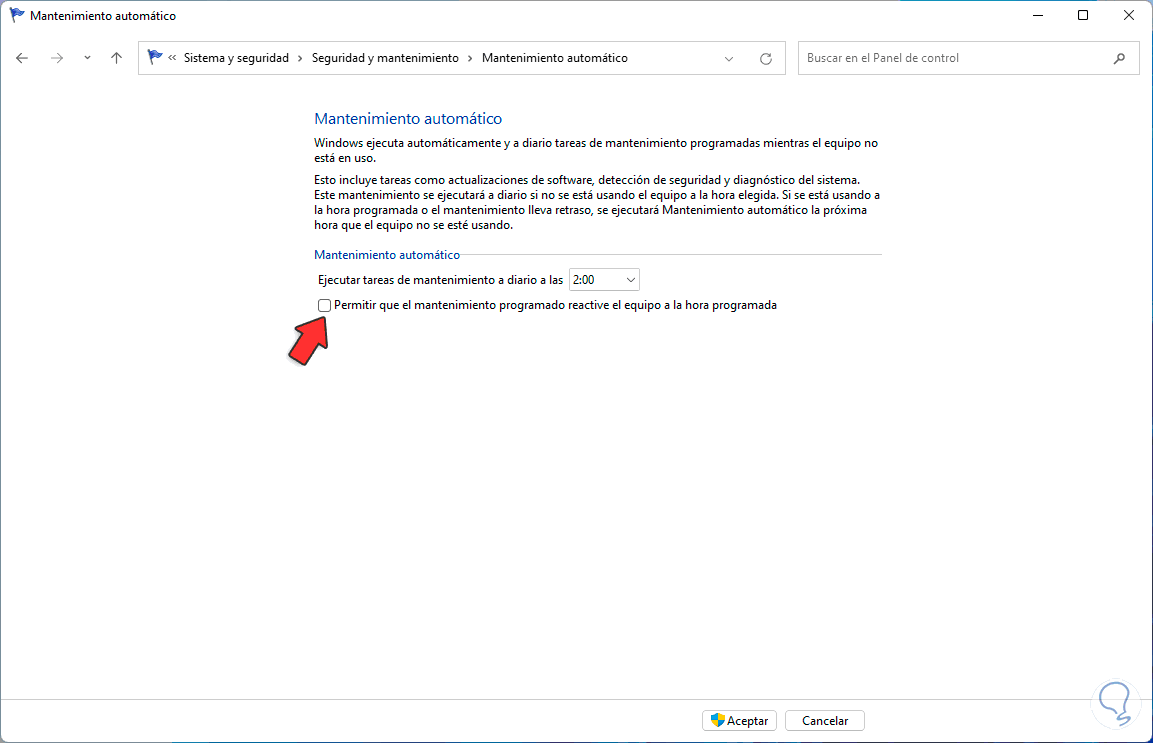Click the Mantenimiento automático section label

pyautogui.click(x=387, y=255)
